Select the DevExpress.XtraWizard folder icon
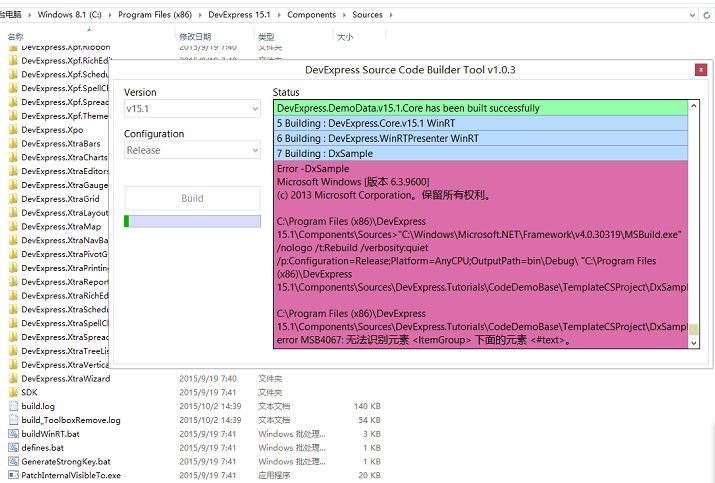This screenshot has height=483, width=715. point(13,378)
